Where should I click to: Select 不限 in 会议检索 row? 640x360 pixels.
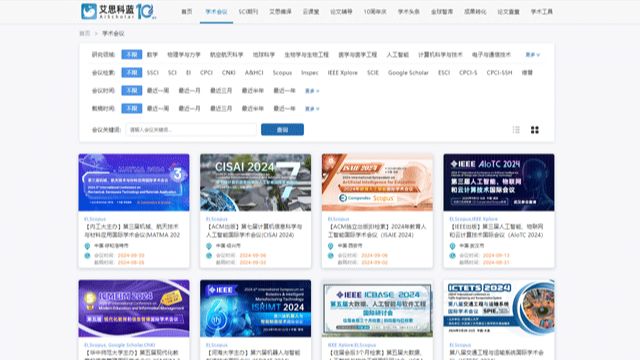[x=131, y=72]
